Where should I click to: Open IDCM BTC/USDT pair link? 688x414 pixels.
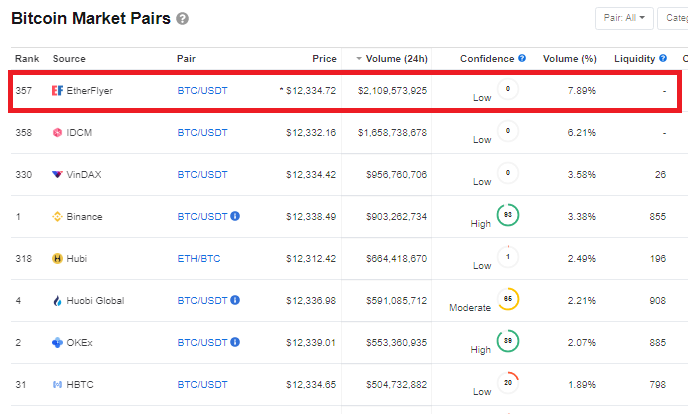(202, 132)
